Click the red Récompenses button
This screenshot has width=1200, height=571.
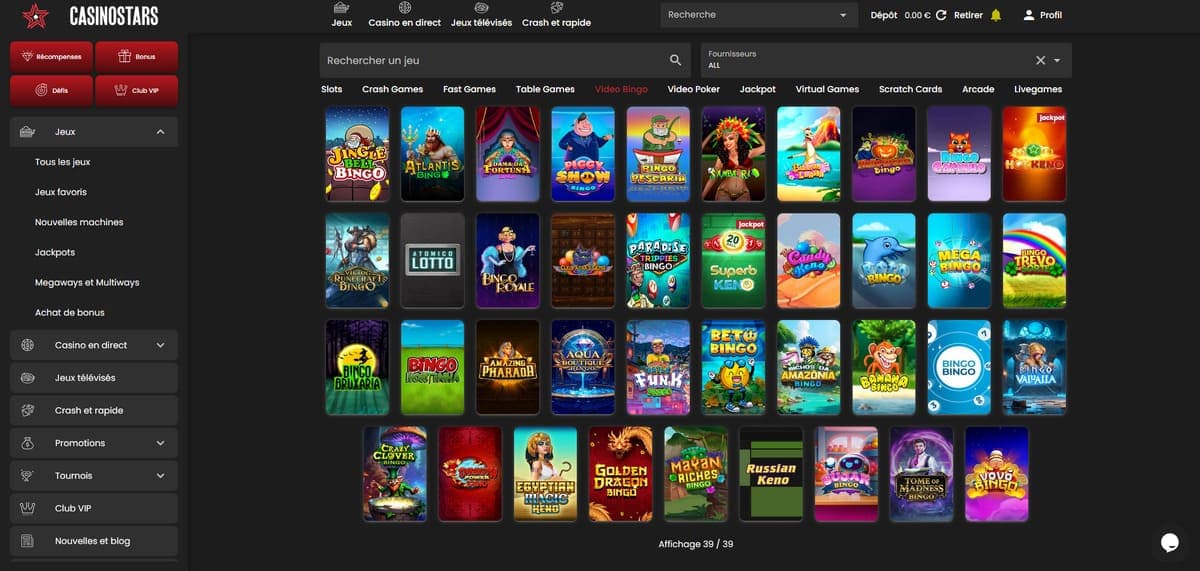tap(51, 56)
